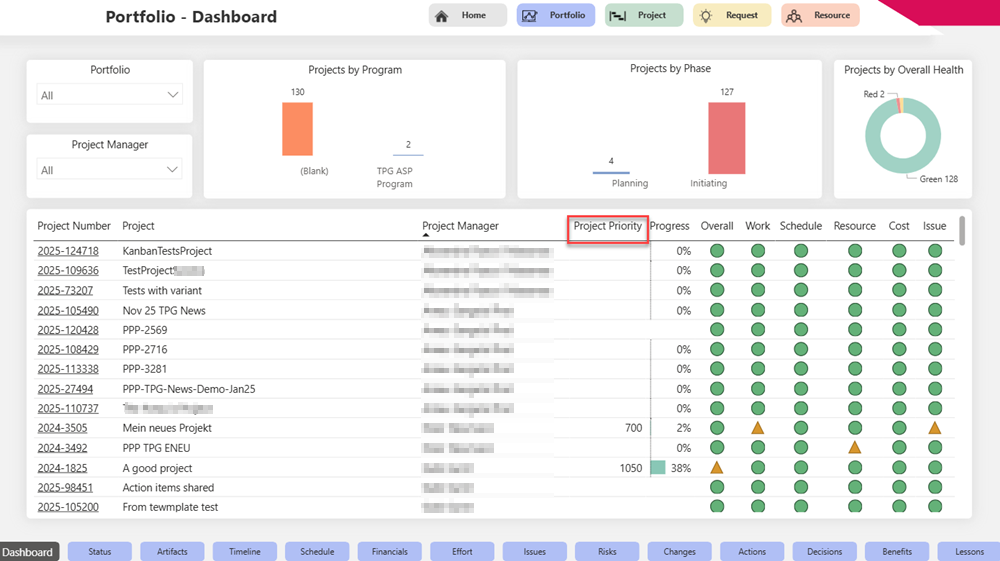Sort by Project Priority column header
Image resolution: width=1000 pixels, height=561 pixels.
(x=607, y=226)
